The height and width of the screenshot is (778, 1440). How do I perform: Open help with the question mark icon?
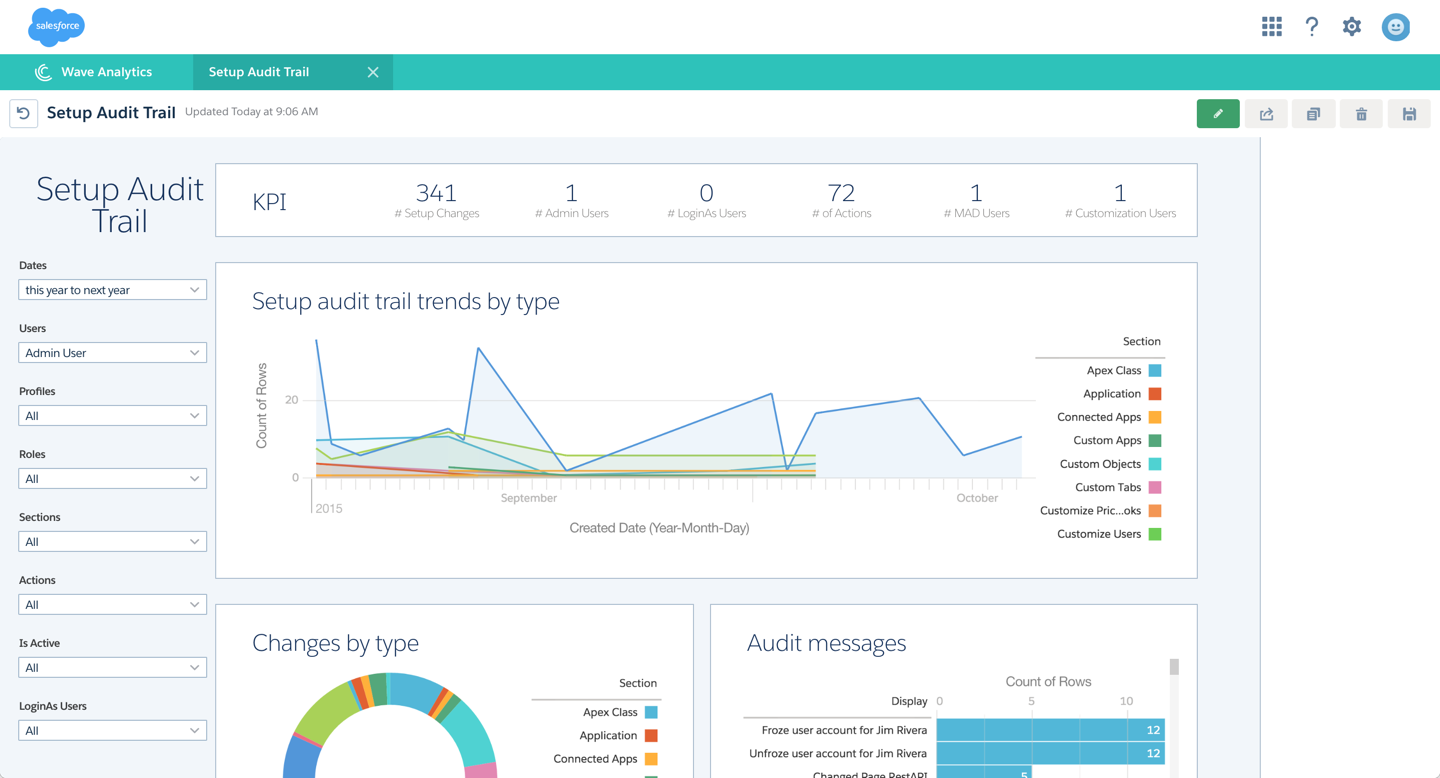point(1311,27)
